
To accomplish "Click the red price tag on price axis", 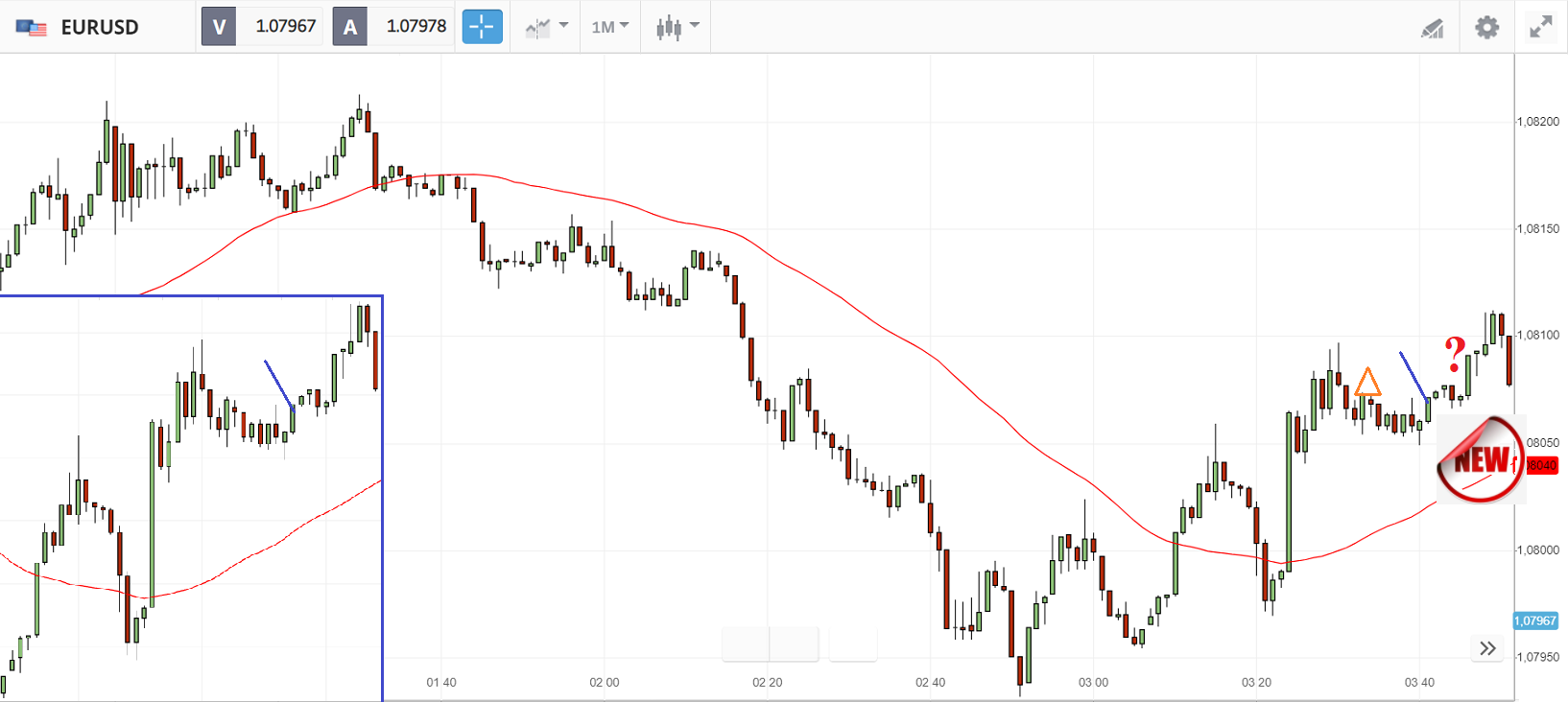I will pyautogui.click(x=1542, y=465).
